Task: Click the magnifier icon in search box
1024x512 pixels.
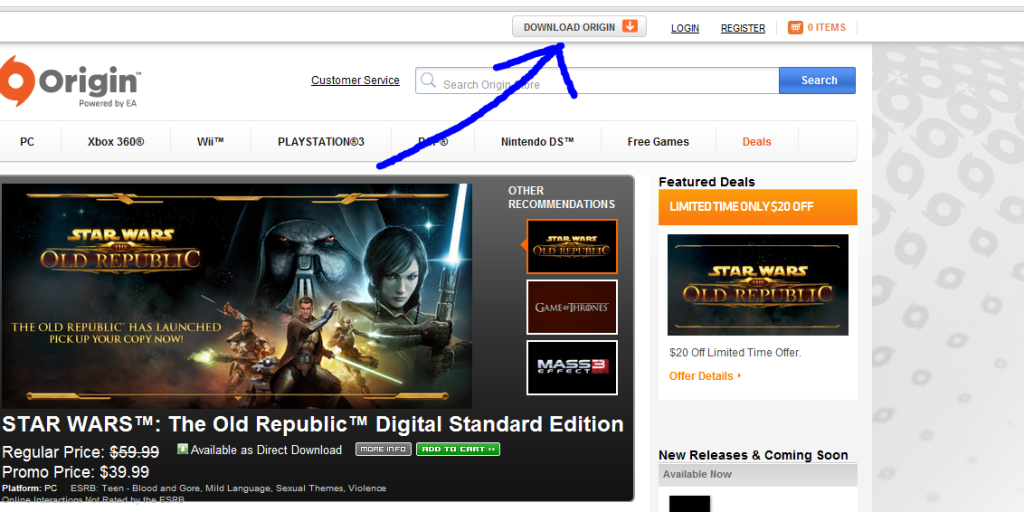Action: [x=428, y=80]
